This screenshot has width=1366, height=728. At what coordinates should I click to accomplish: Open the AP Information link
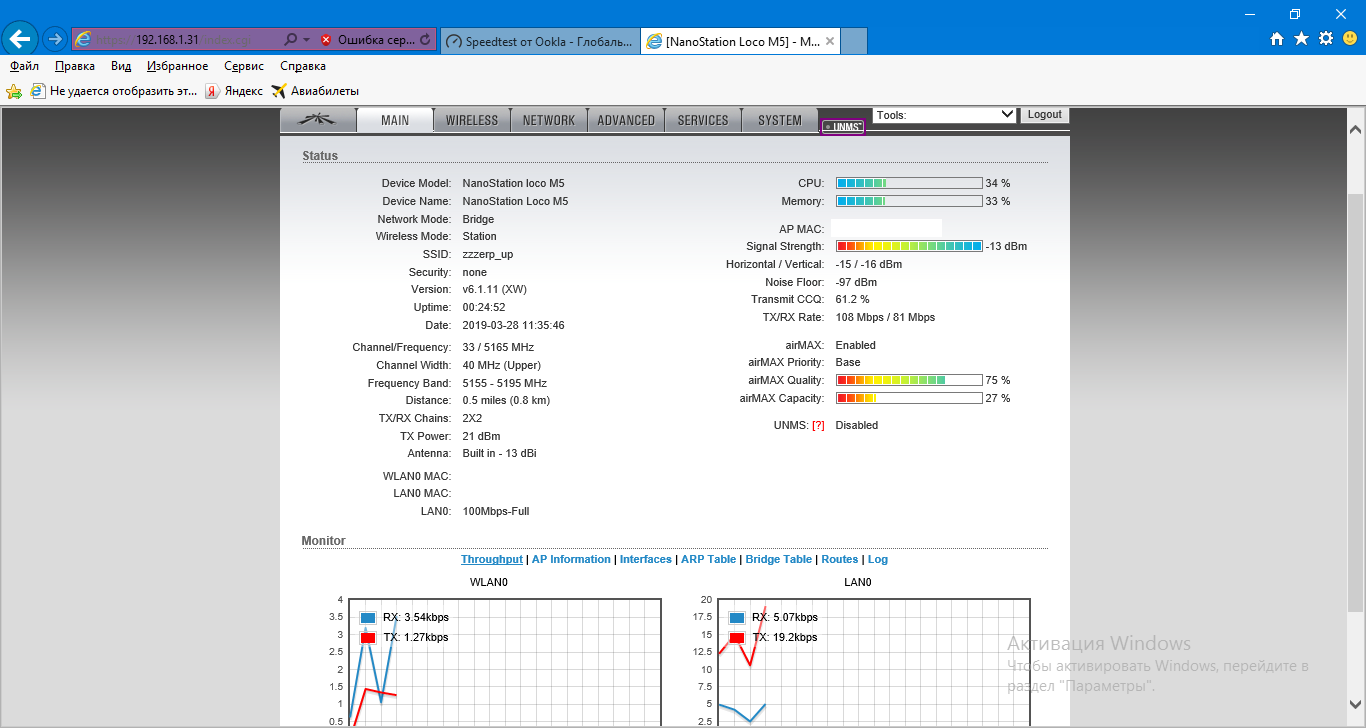pos(571,560)
